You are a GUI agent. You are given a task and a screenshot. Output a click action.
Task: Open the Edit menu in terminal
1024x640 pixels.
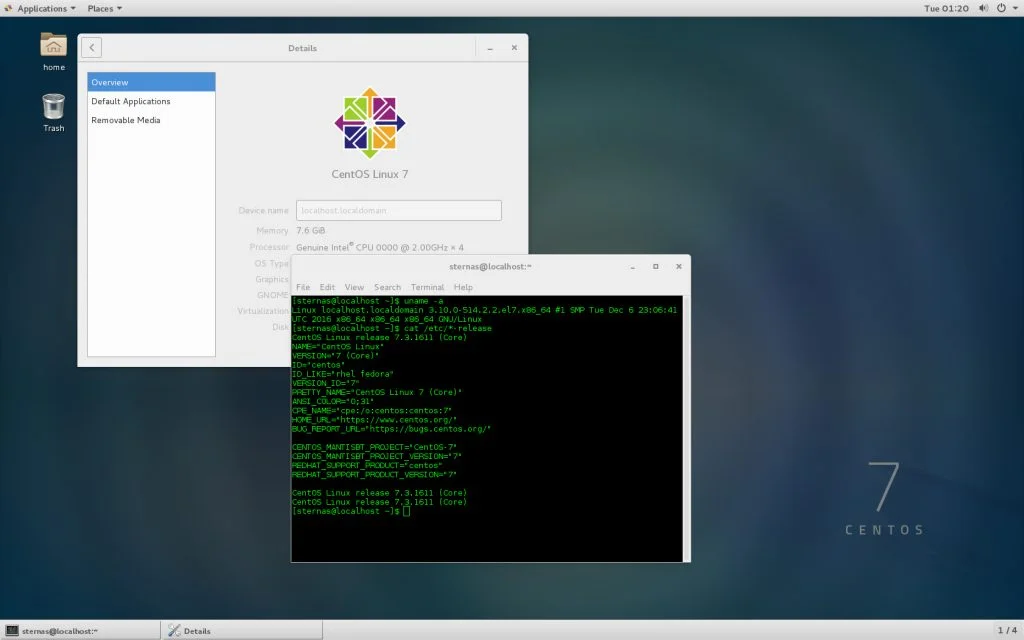(327, 287)
